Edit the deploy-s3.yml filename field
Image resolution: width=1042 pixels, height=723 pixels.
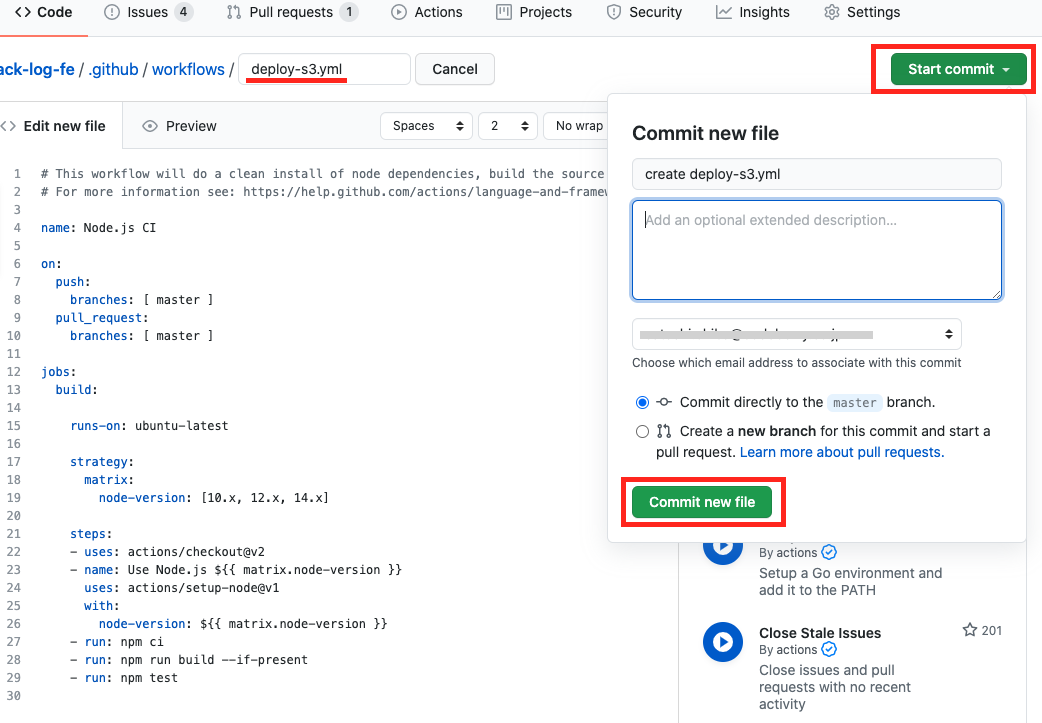click(324, 69)
